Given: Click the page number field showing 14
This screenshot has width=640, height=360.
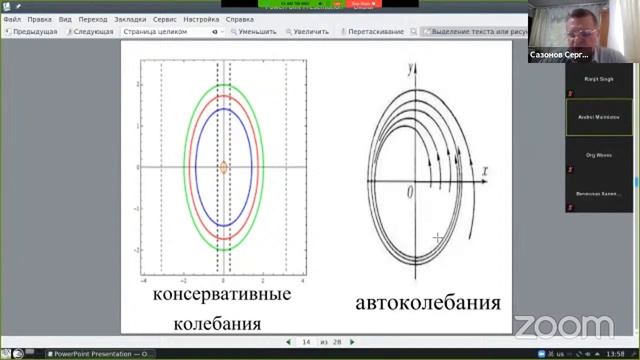Looking at the screenshot, I should click(306, 342).
